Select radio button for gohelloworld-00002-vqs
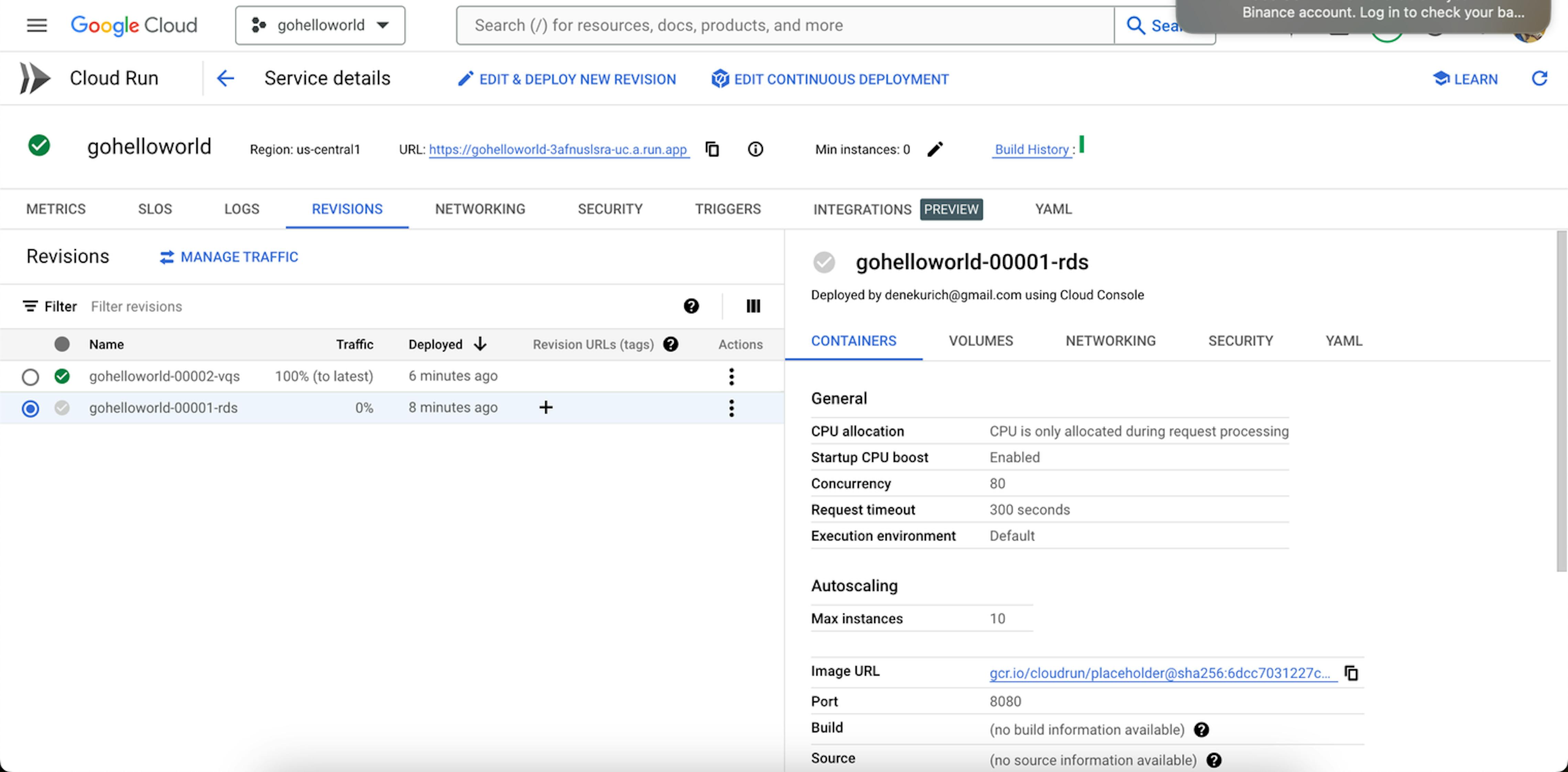Image resolution: width=1568 pixels, height=772 pixels. (x=31, y=377)
